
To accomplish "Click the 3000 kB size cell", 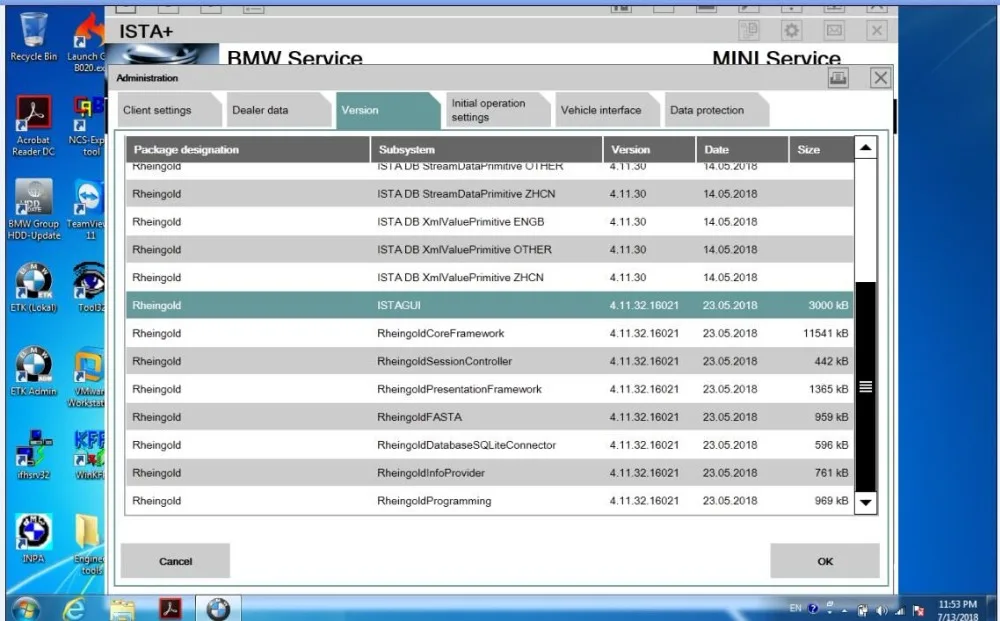I will click(828, 305).
